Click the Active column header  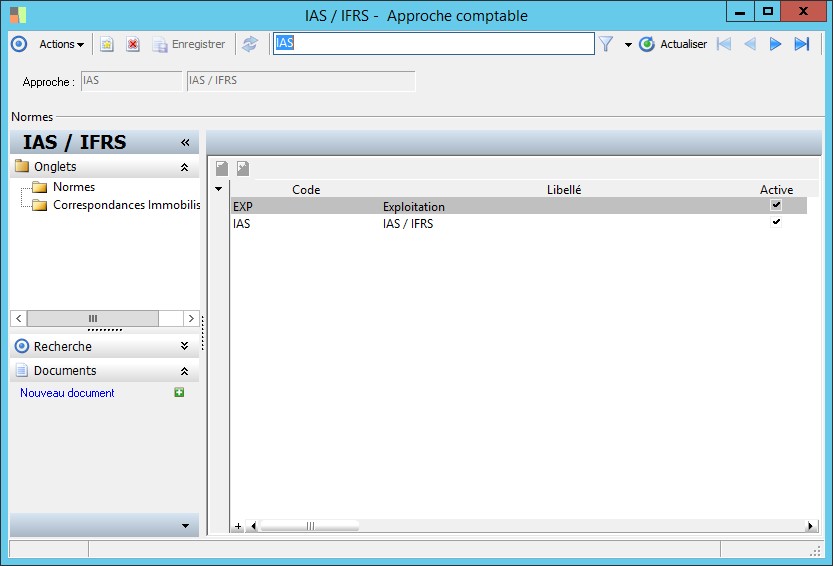[x=776, y=190]
